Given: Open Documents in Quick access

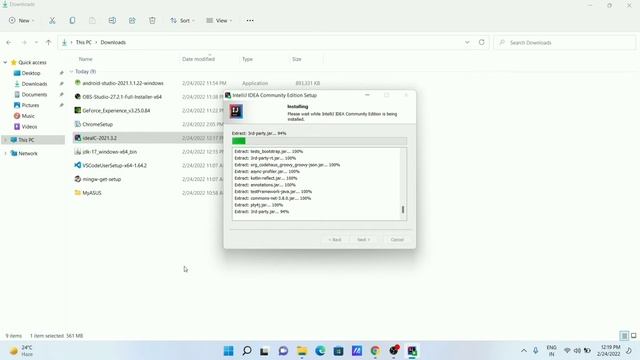Looking at the screenshot, I should click(34, 94).
